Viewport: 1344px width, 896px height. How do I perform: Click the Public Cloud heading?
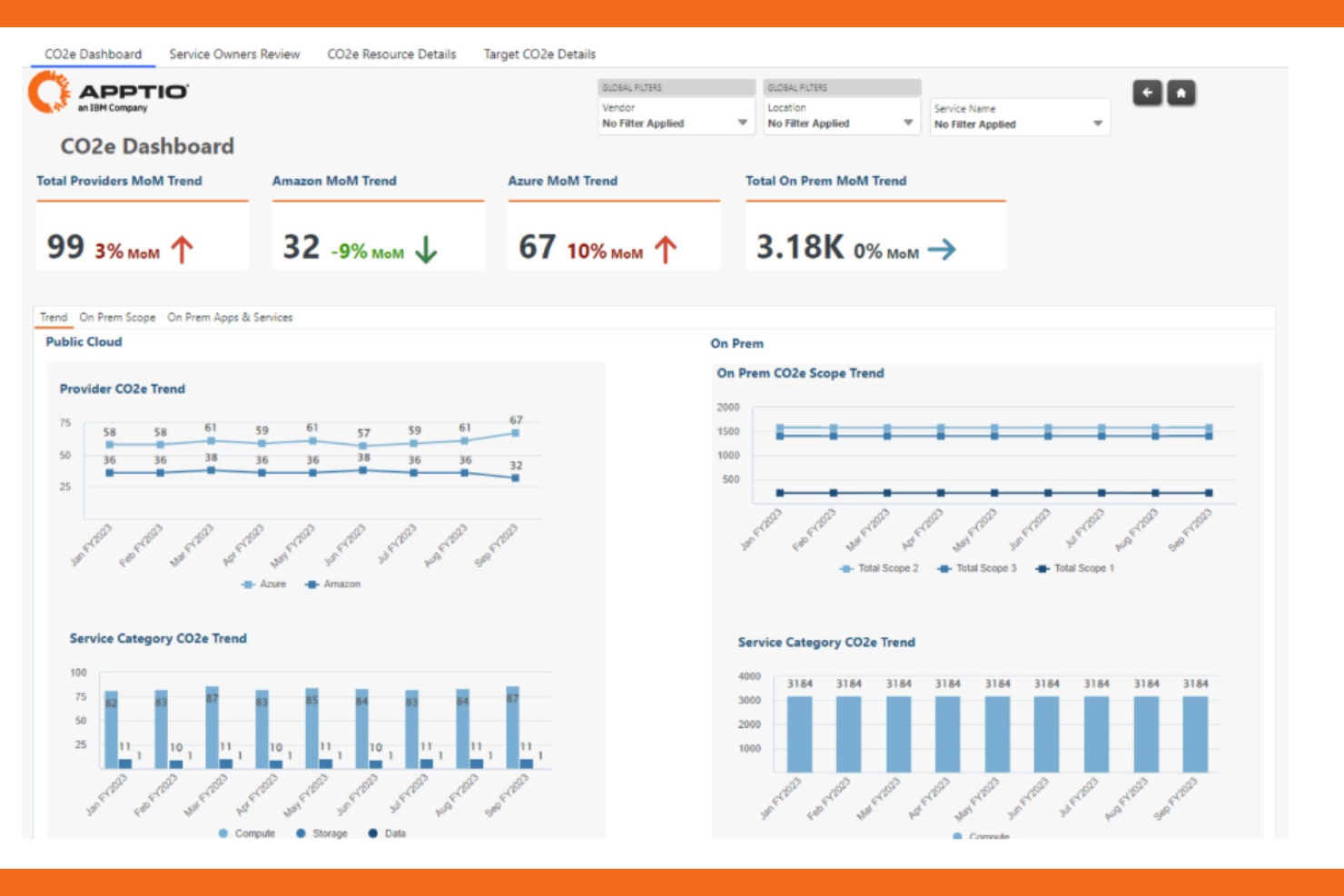(x=84, y=341)
